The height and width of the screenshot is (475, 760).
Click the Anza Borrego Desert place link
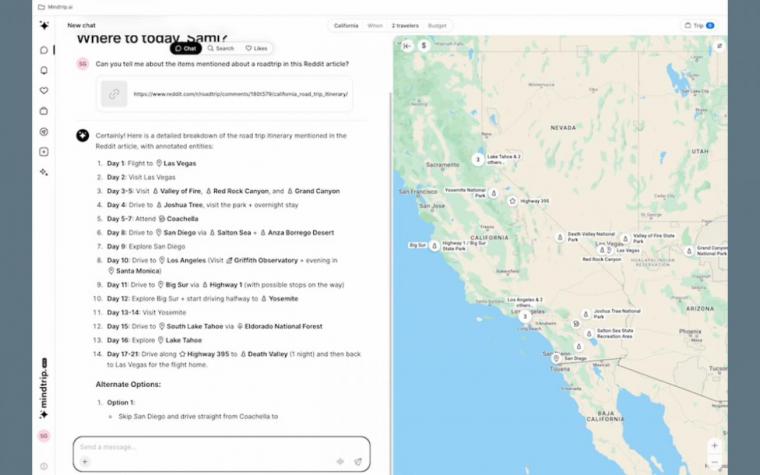297,233
